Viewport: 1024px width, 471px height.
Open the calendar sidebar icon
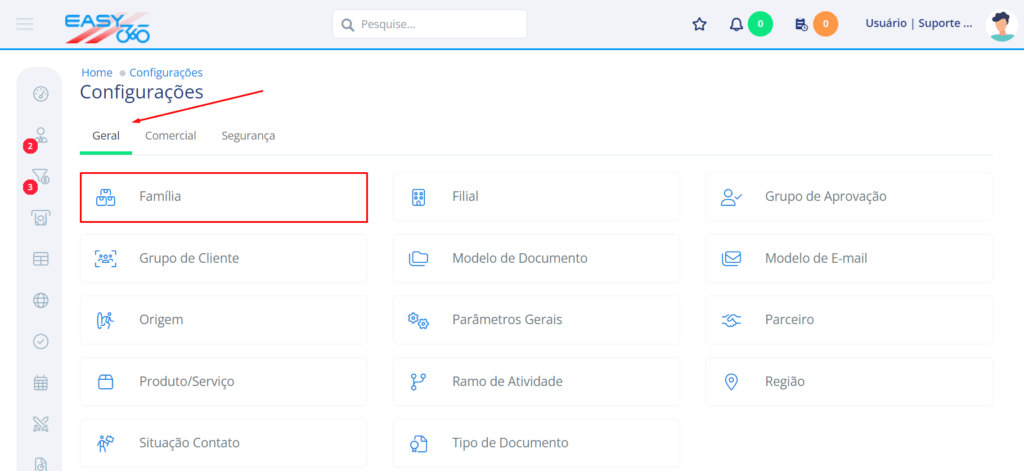click(40, 383)
